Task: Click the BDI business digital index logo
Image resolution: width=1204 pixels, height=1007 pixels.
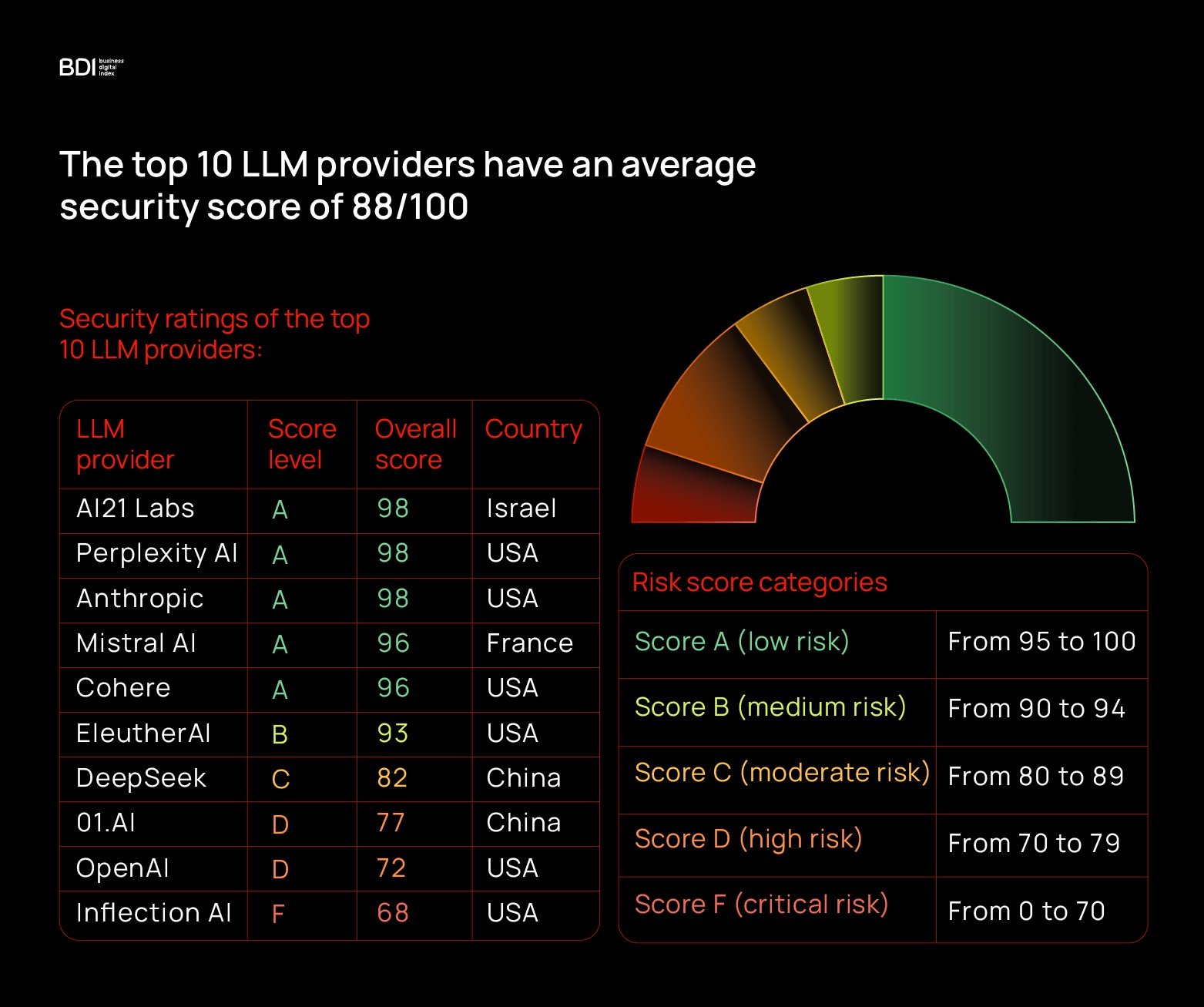Action: (91, 68)
